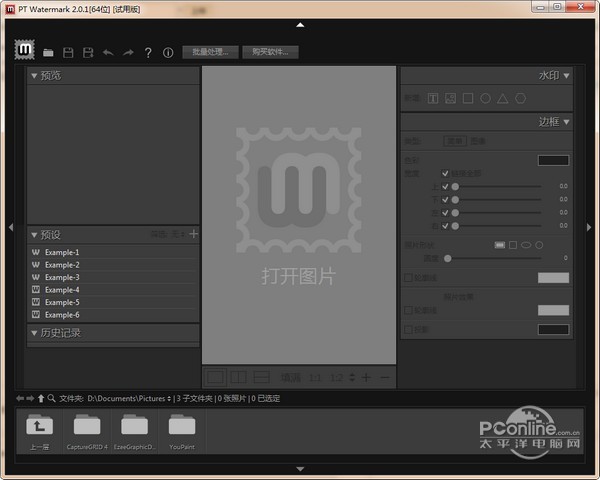Viewport: 600px width, 480px height.
Task: Toggle the 链接全部 (link all) checkbox
Action: pyautogui.click(x=445, y=173)
